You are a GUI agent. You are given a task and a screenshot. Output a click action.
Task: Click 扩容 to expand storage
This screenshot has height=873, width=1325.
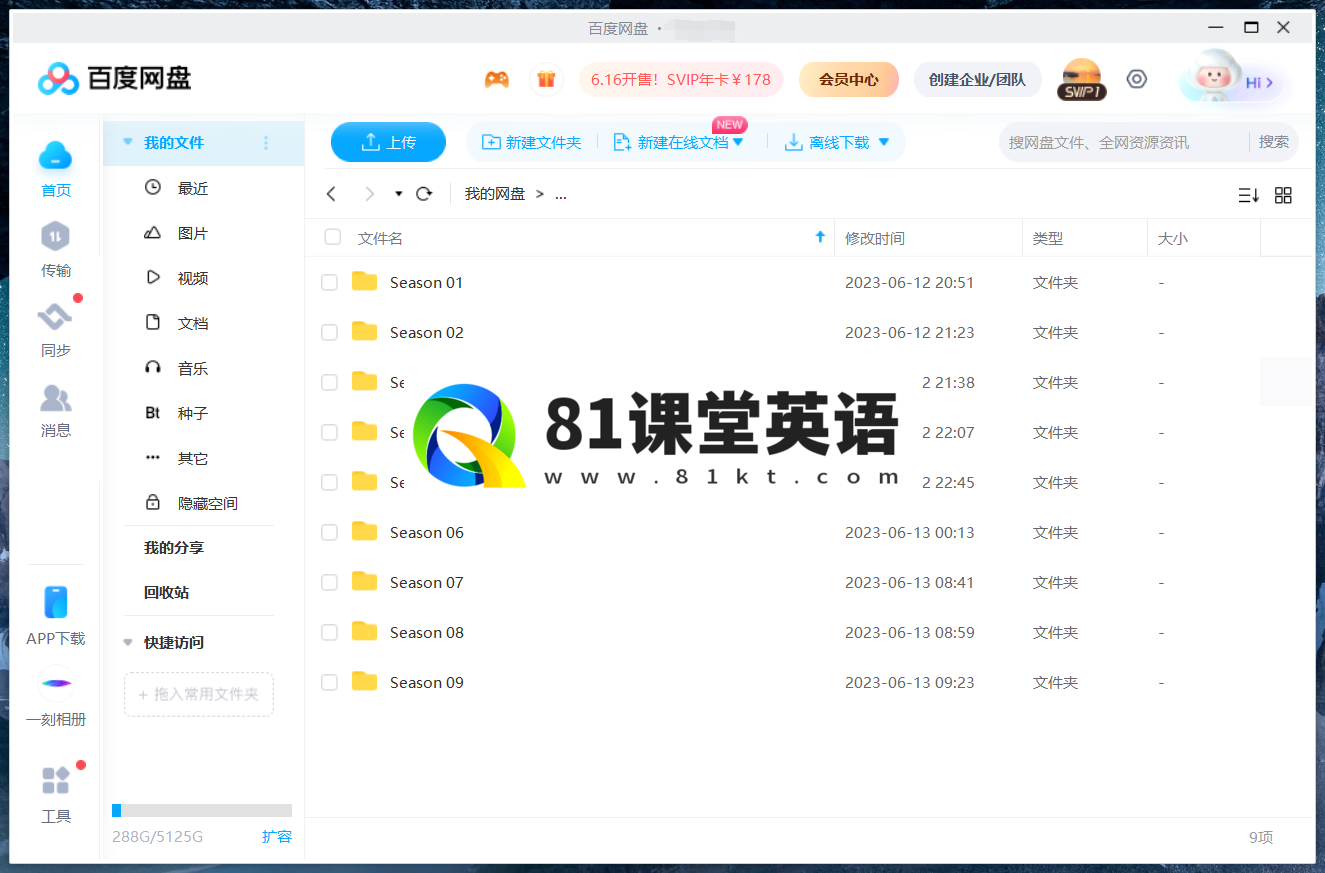277,836
